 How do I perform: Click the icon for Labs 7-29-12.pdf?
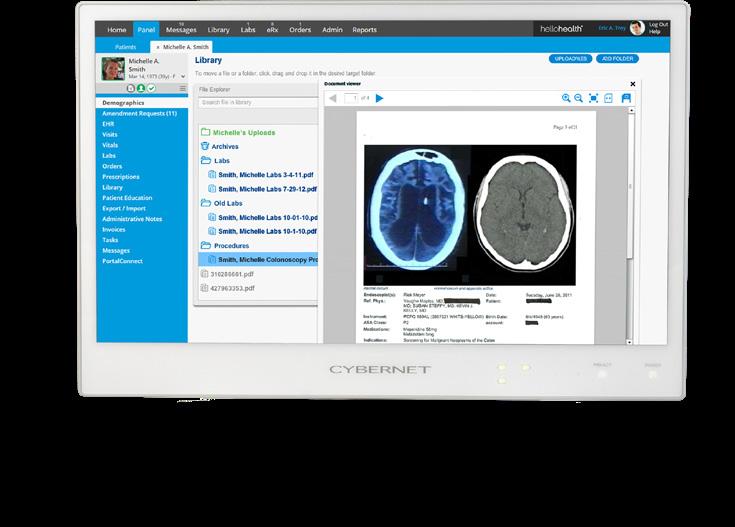point(212,189)
